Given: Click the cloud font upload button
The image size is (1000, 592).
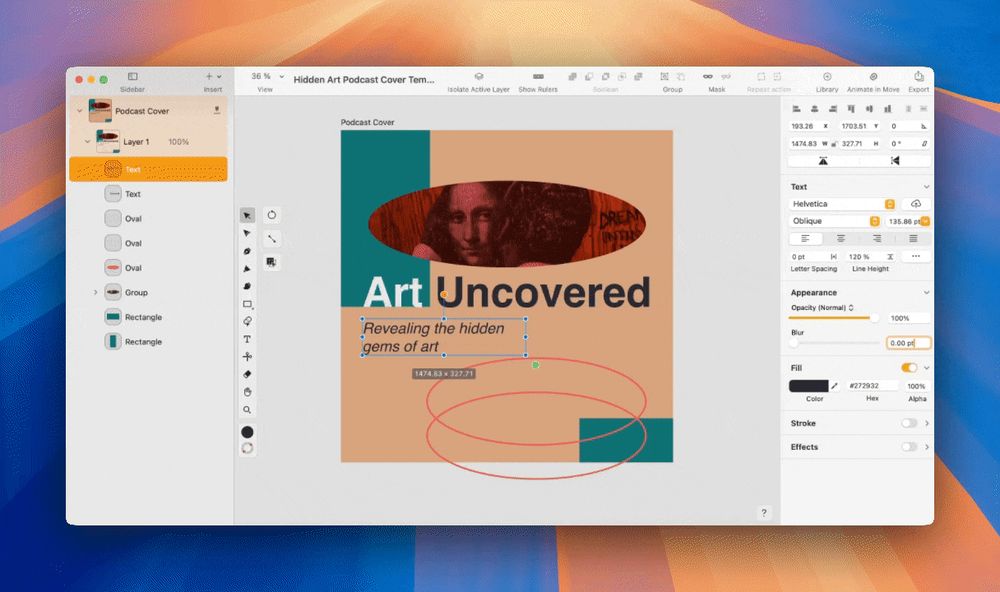Looking at the screenshot, I should coord(916,204).
